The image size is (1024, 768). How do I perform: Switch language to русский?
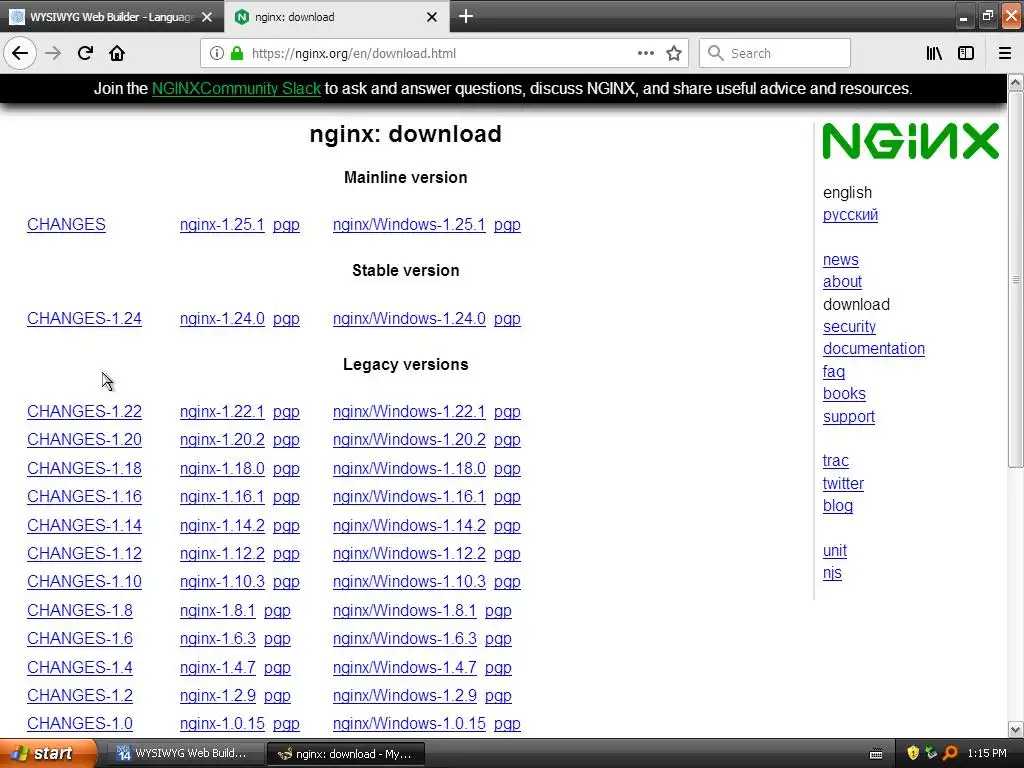pyautogui.click(x=850, y=215)
